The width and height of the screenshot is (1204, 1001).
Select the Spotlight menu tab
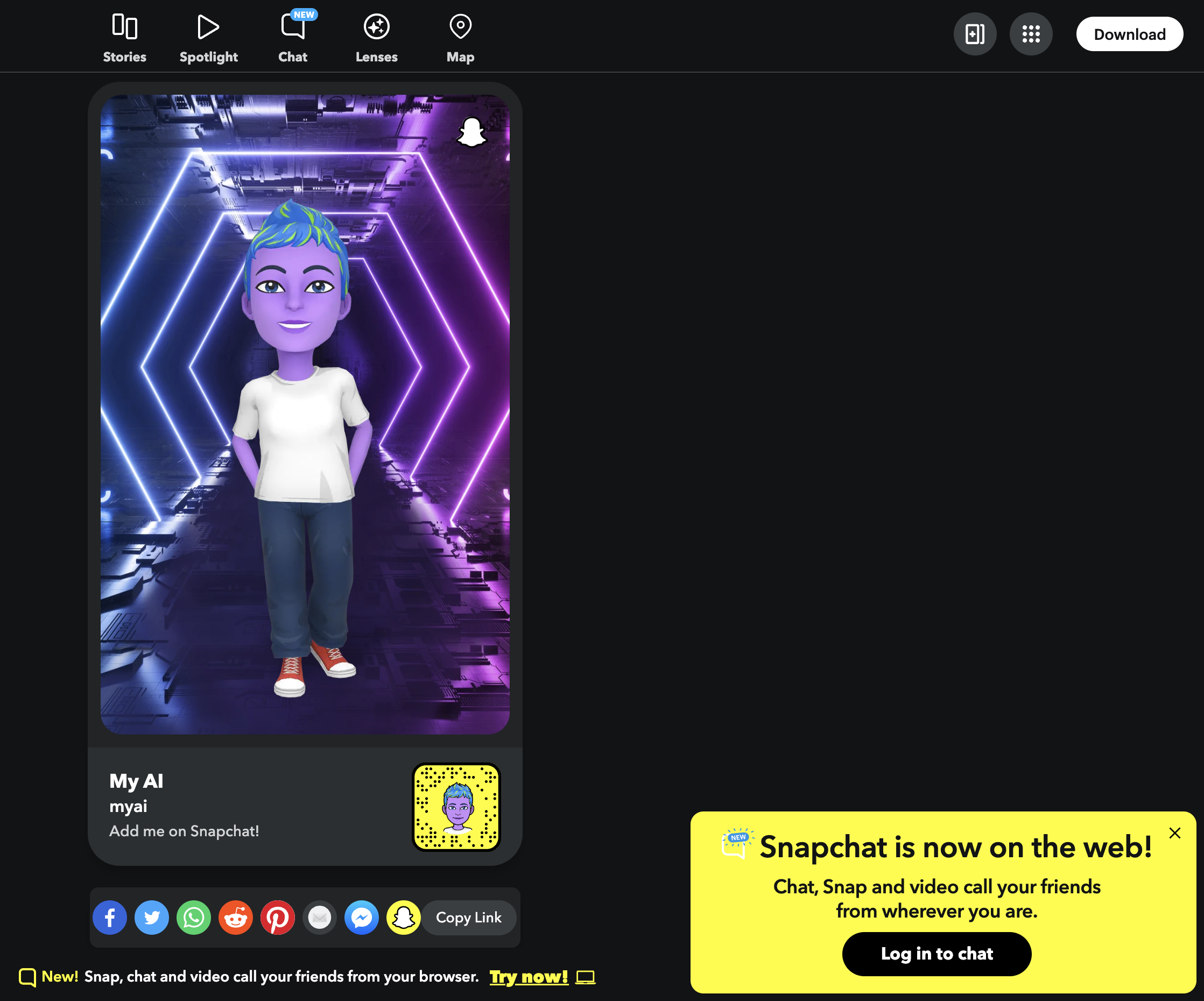point(208,36)
